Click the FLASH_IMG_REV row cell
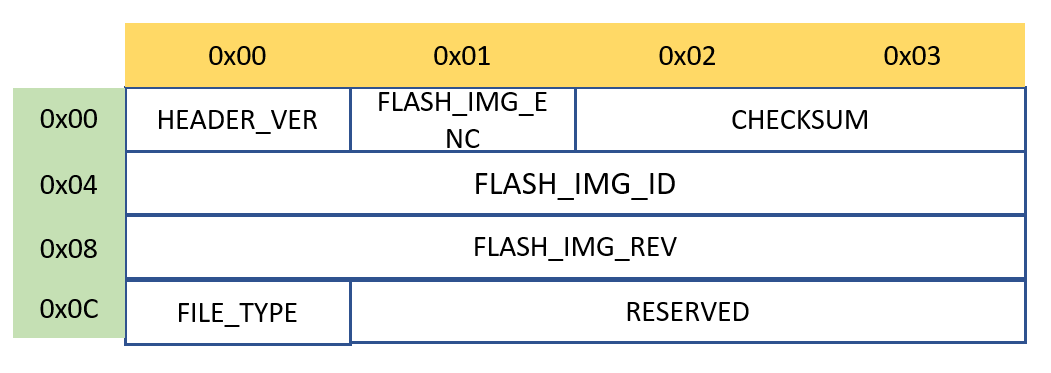 (575, 248)
